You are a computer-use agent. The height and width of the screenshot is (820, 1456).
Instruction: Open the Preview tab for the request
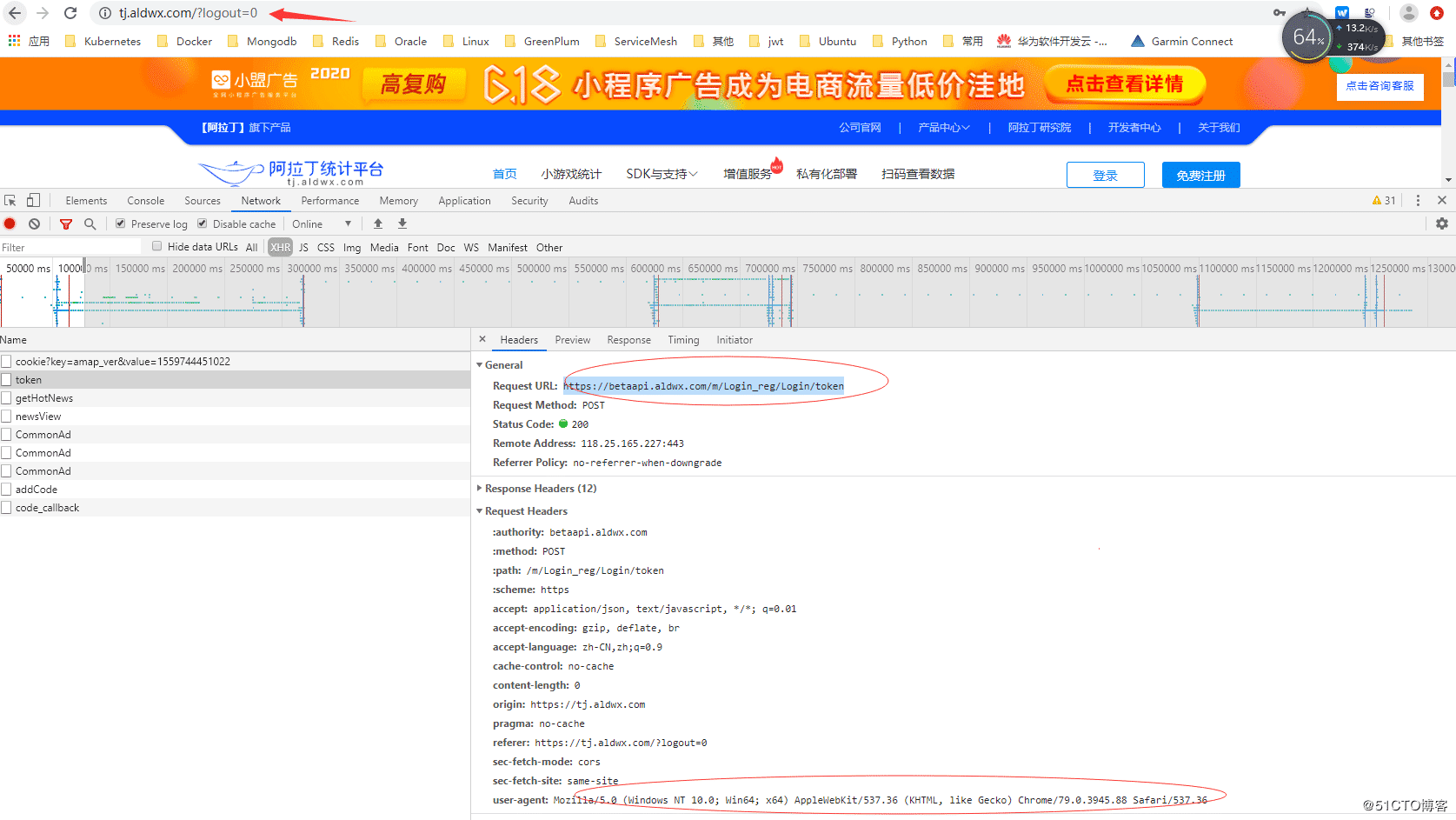(x=572, y=340)
